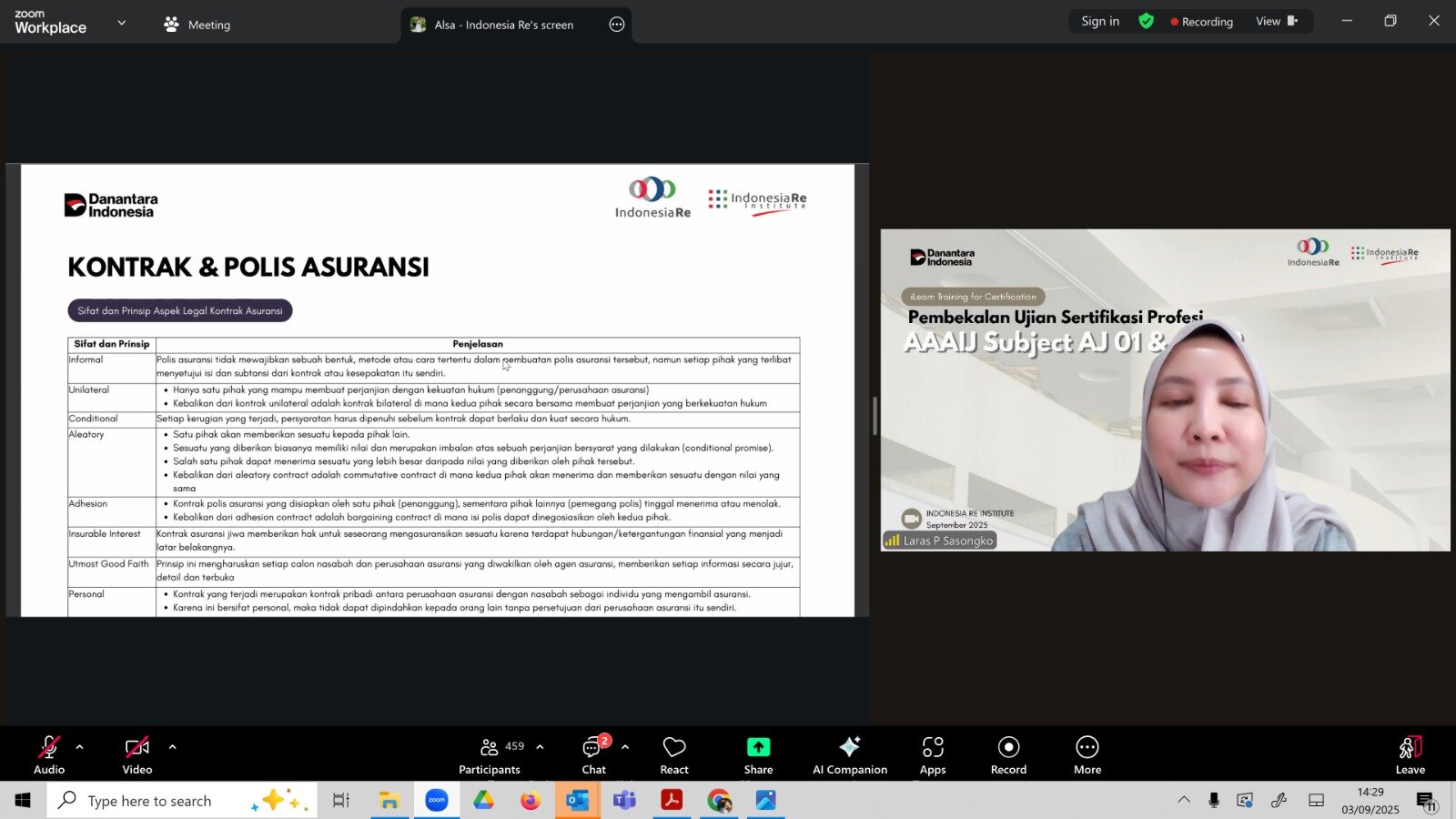
Task: Click the React heart icon
Action: 674,754
